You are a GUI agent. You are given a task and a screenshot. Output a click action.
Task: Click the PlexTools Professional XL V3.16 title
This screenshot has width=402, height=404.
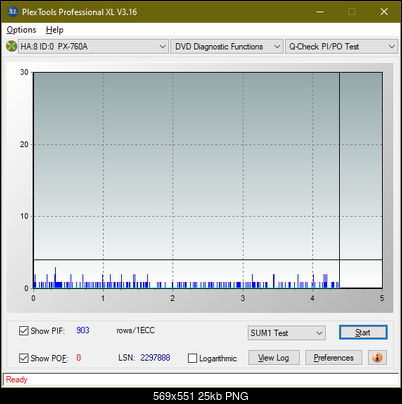(79, 12)
